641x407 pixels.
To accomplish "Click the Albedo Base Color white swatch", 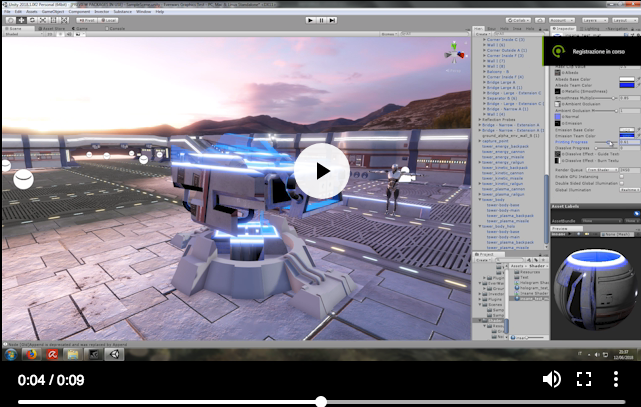I will pyautogui.click(x=627, y=79).
